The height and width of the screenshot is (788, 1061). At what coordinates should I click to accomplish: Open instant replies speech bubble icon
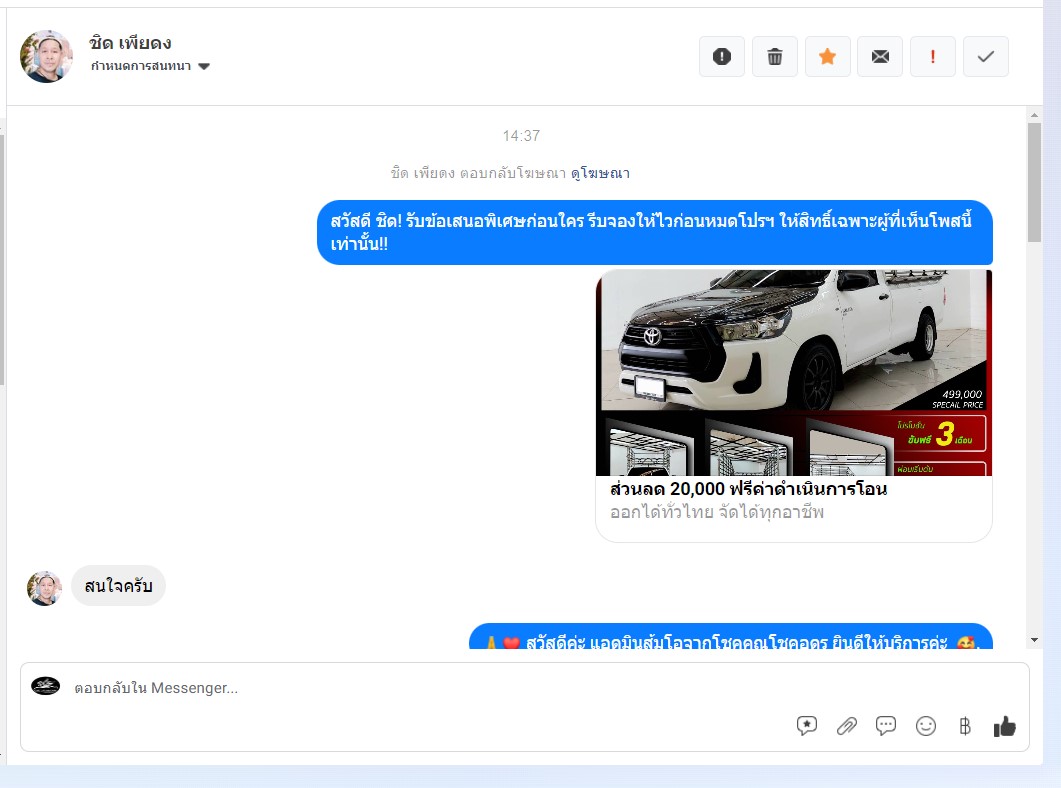(x=886, y=726)
